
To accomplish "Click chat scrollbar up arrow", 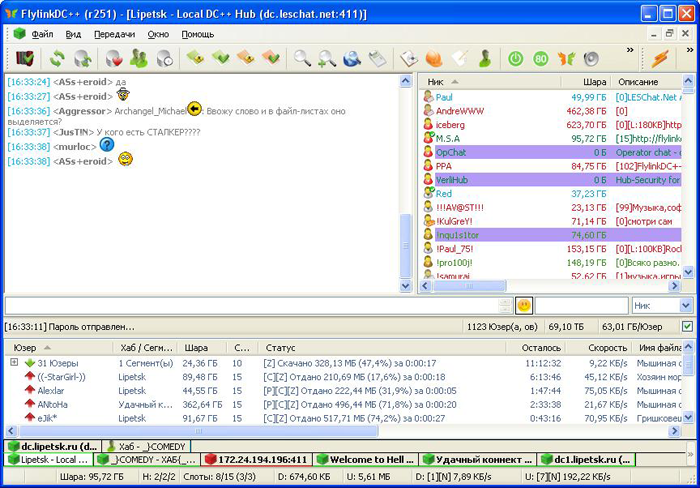I will point(405,81).
